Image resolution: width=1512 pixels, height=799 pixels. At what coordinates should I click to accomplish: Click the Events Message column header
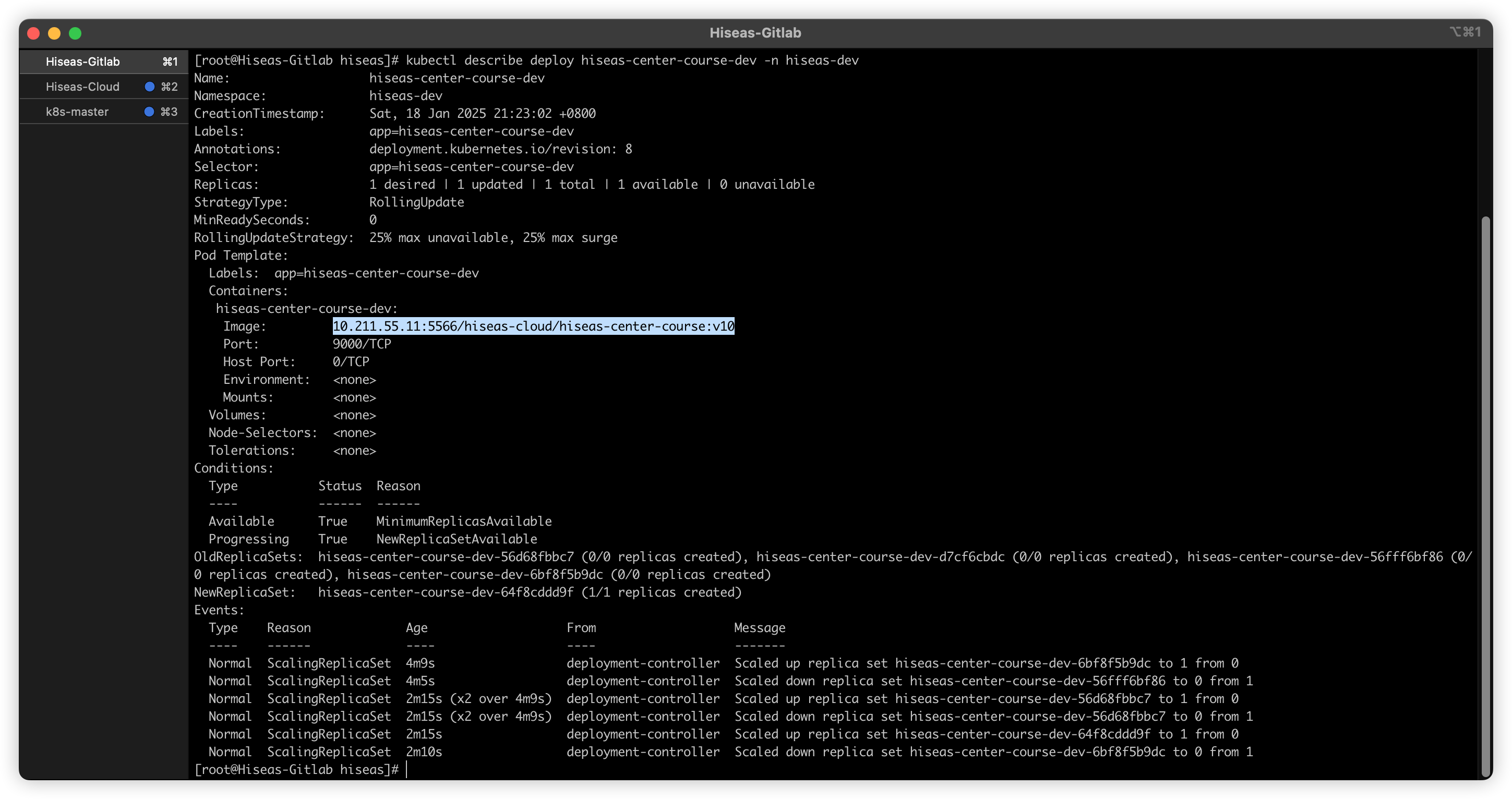tap(760, 628)
